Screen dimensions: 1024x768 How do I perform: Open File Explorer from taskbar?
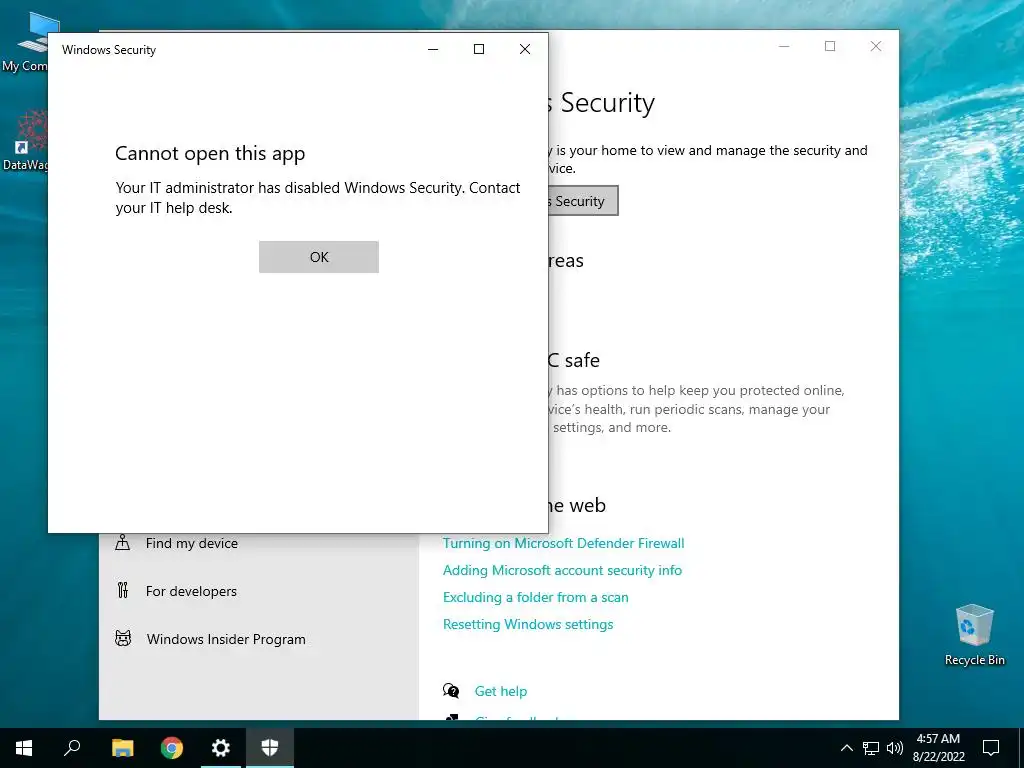click(x=123, y=748)
